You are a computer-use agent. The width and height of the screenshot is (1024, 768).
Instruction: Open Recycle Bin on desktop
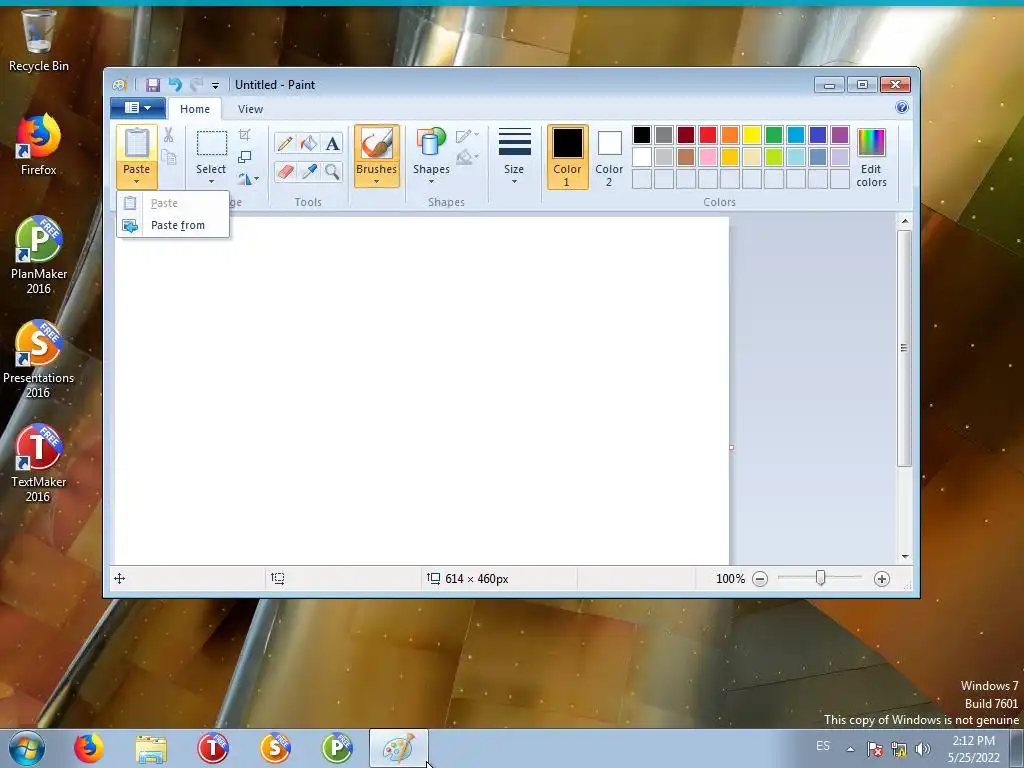click(x=39, y=40)
